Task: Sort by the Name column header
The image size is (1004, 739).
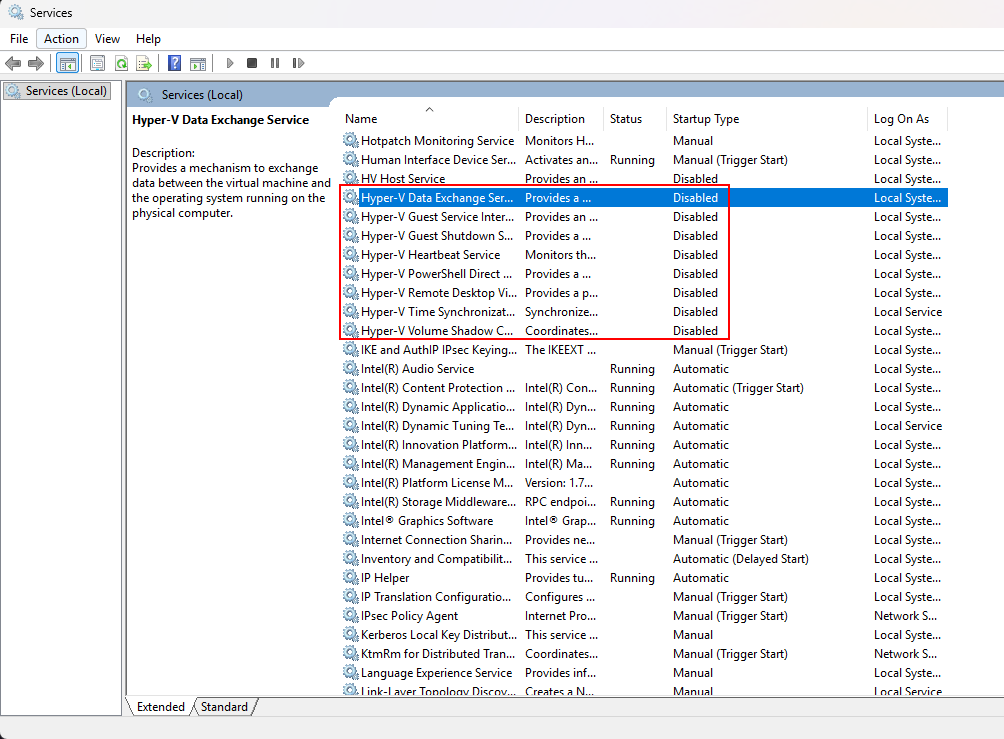Action: point(429,118)
